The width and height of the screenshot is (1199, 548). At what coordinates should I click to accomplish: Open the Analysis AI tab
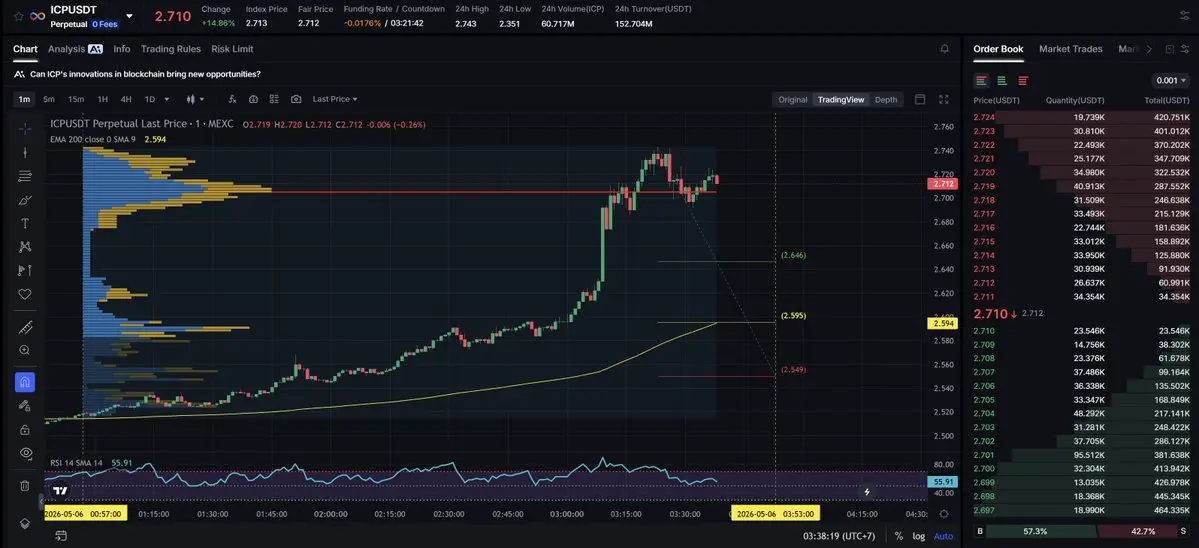click(x=75, y=49)
